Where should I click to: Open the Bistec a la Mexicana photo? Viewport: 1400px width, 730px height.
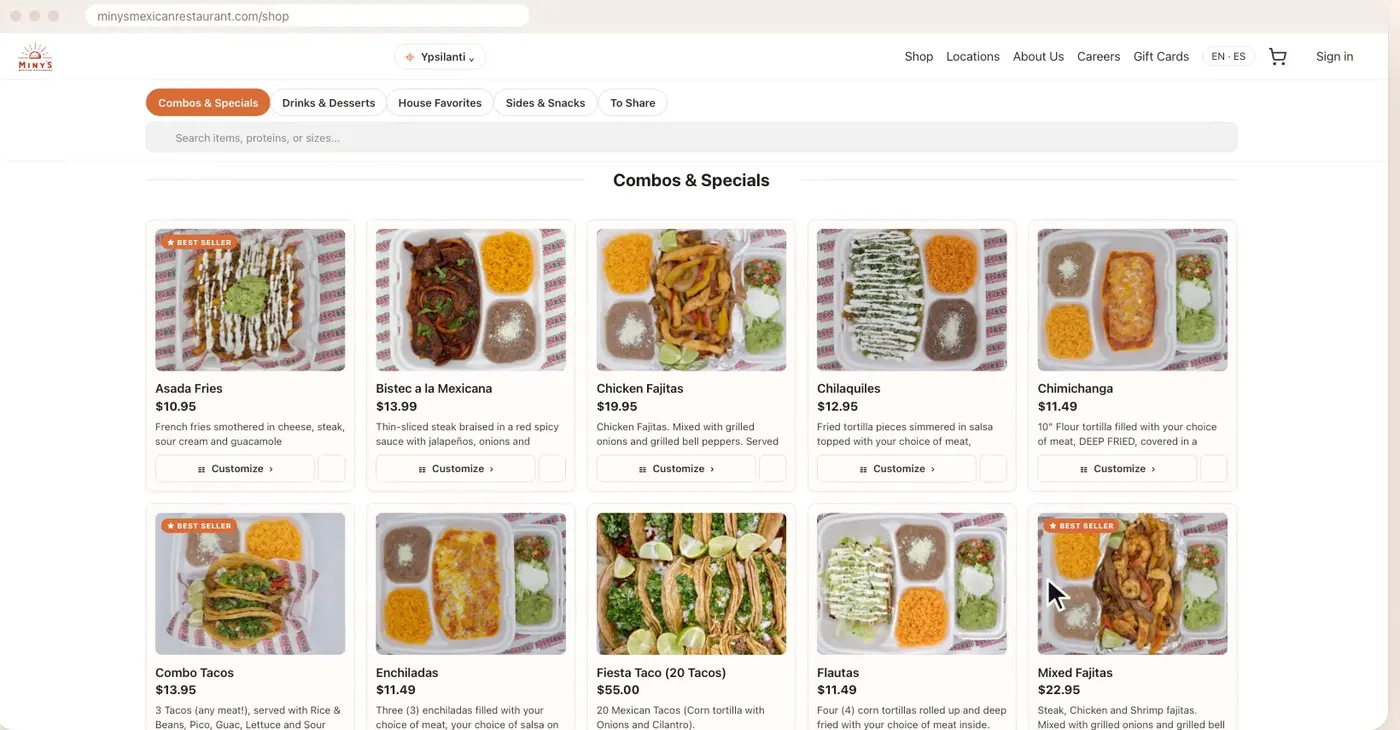(x=471, y=300)
